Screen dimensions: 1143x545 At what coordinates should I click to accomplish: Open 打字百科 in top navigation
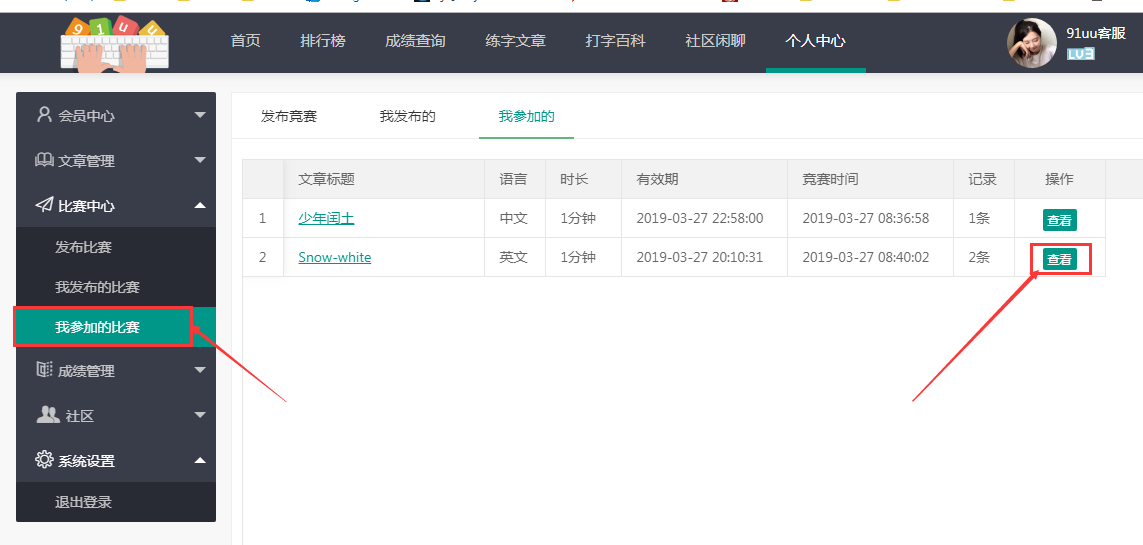pos(615,41)
